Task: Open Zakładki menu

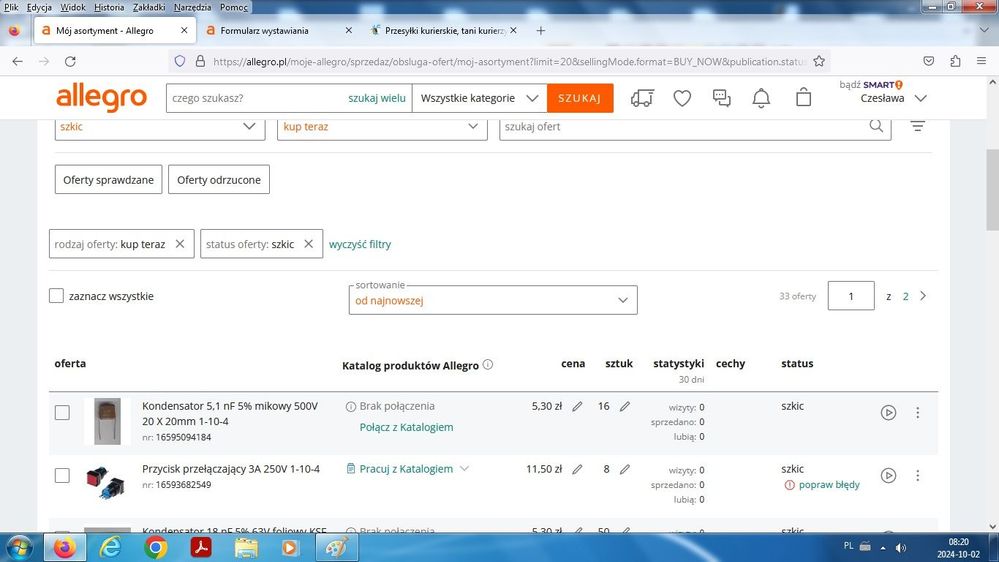Action: click(148, 7)
